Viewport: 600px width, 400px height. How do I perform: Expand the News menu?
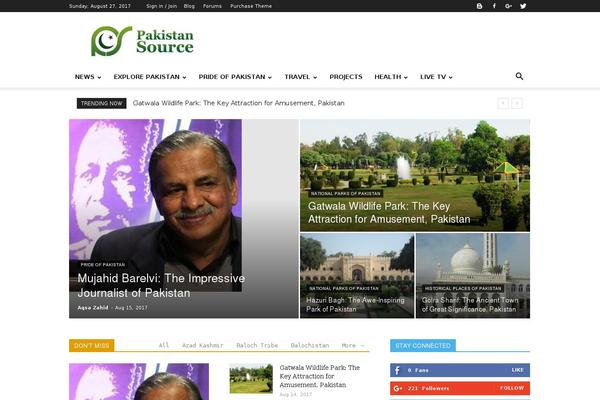point(88,77)
